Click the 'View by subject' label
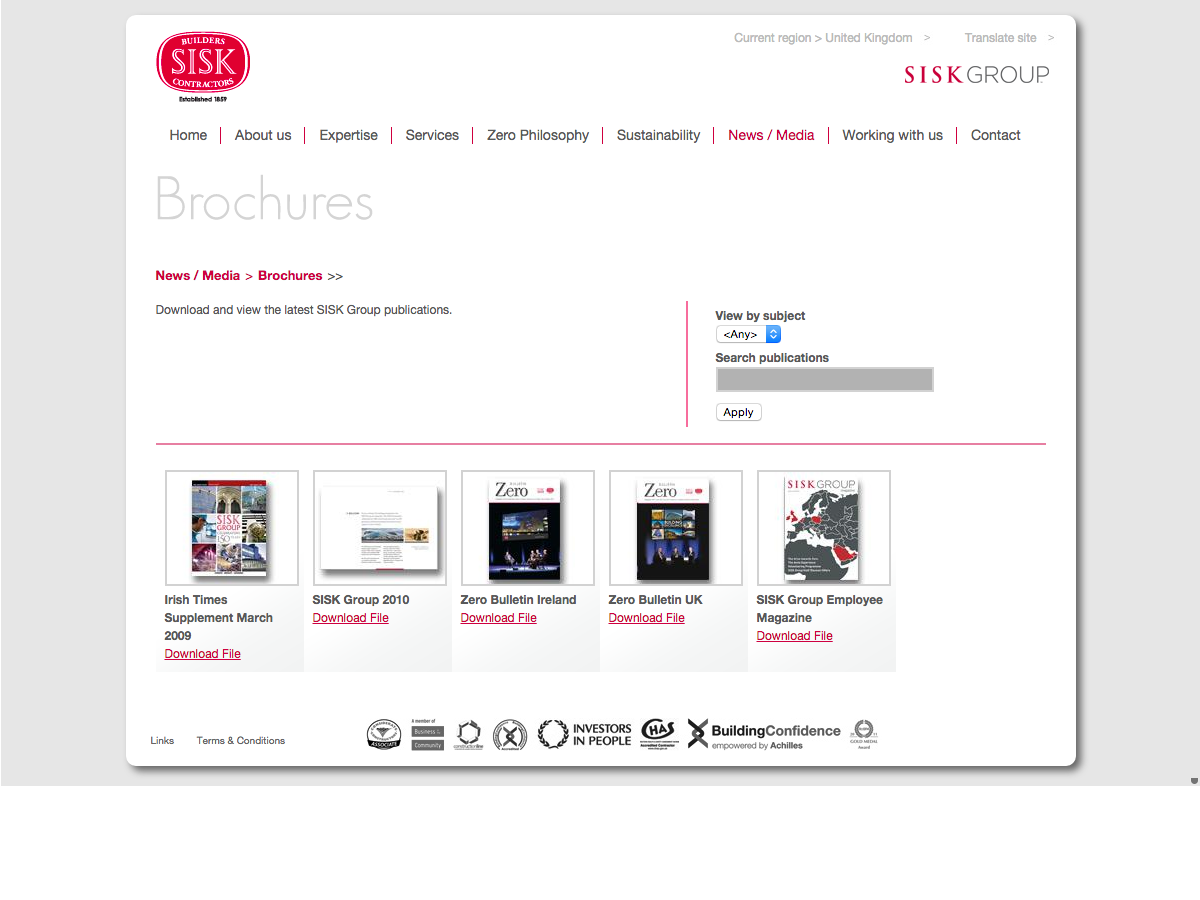Screen dimensions: 1200x900 pos(760,316)
